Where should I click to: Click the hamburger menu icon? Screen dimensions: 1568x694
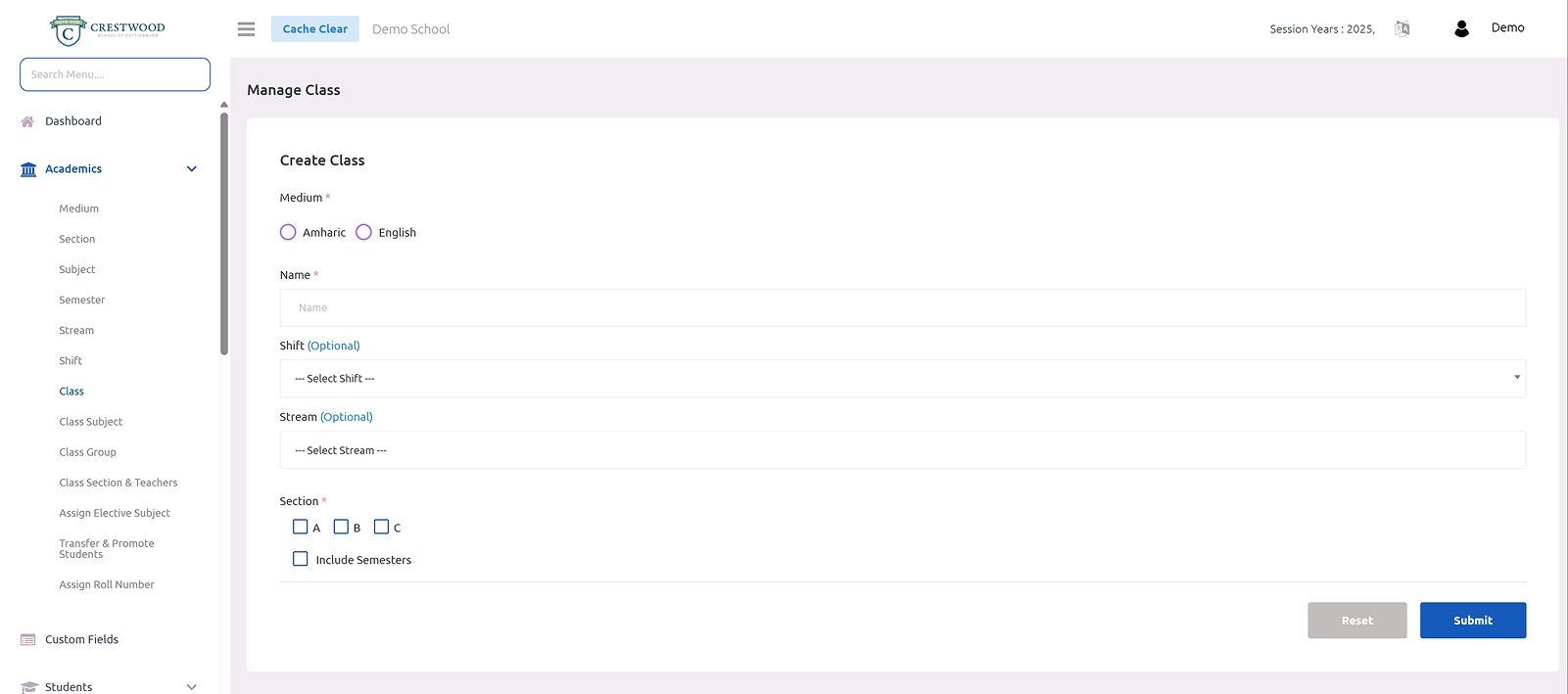tap(246, 29)
